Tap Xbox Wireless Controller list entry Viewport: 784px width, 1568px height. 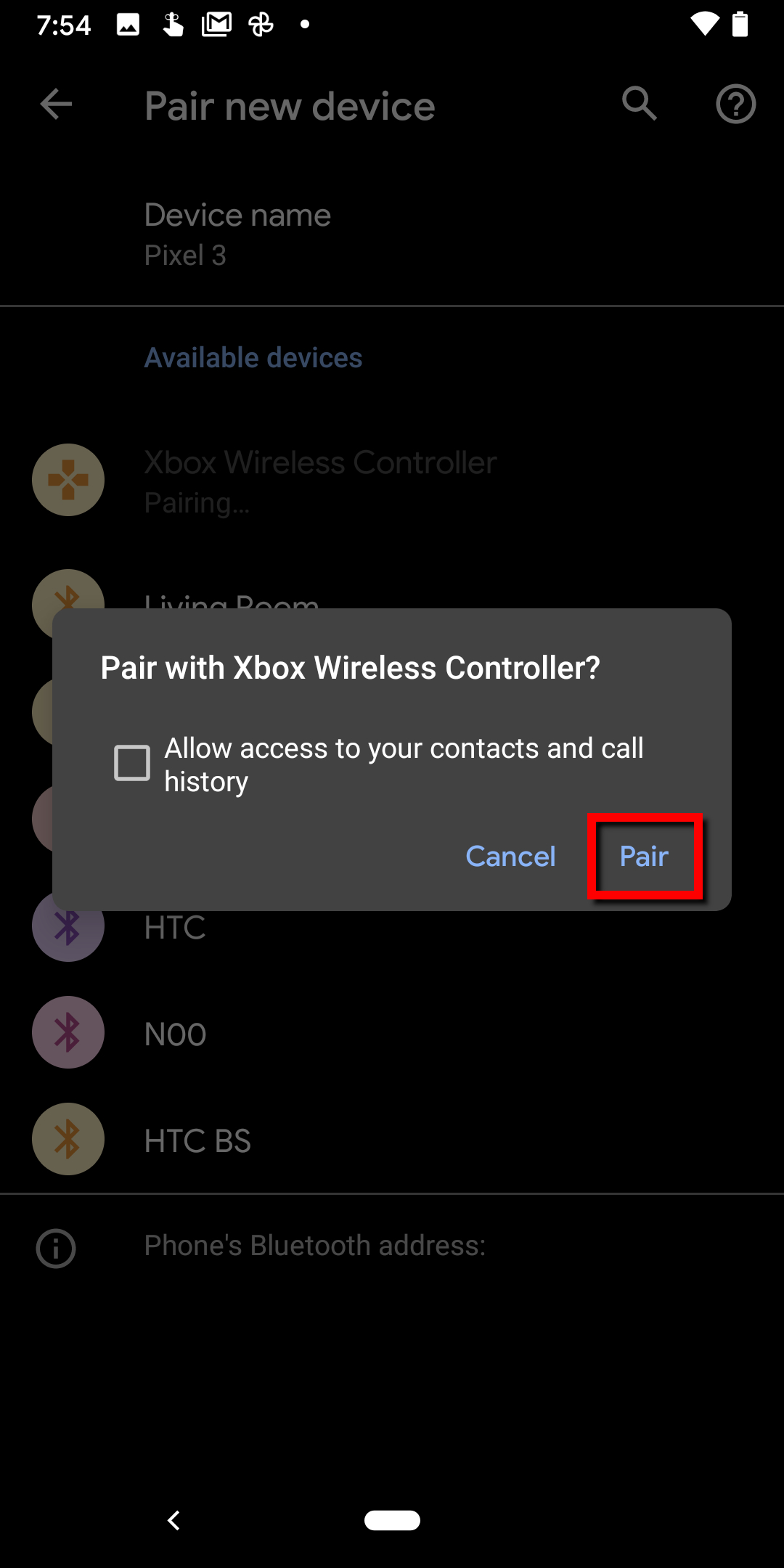coord(392,481)
